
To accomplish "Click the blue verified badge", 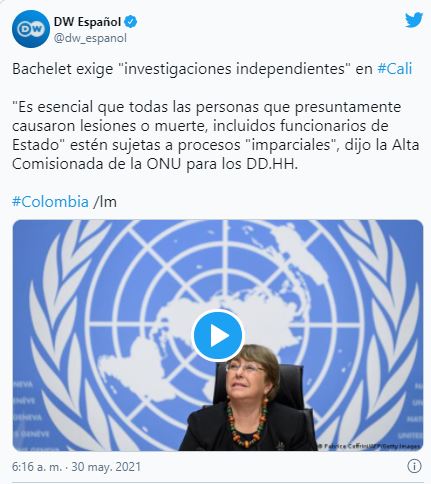I will 130,22.
